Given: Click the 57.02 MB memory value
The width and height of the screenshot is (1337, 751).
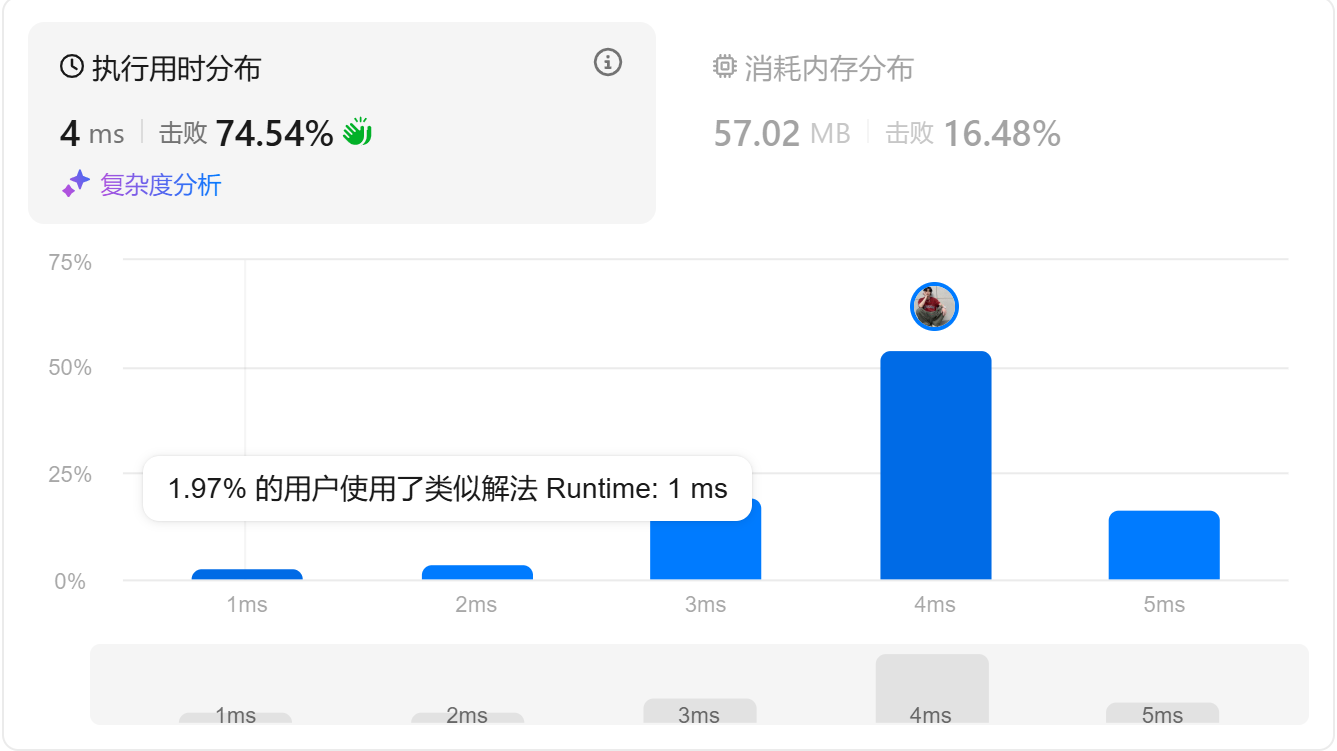Looking at the screenshot, I should [782, 133].
